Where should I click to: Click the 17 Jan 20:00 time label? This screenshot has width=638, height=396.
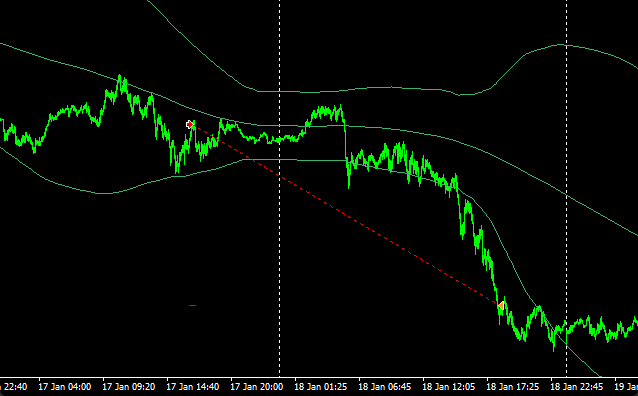pos(256,387)
